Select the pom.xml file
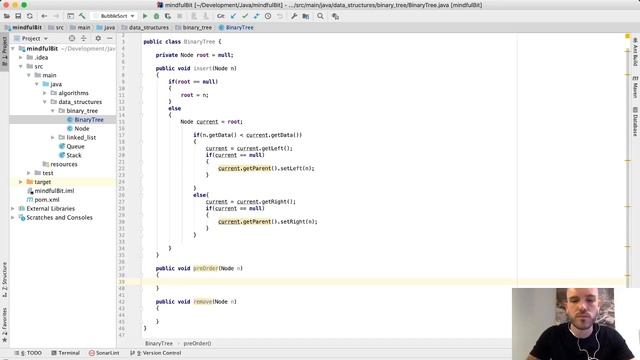 coord(43,200)
